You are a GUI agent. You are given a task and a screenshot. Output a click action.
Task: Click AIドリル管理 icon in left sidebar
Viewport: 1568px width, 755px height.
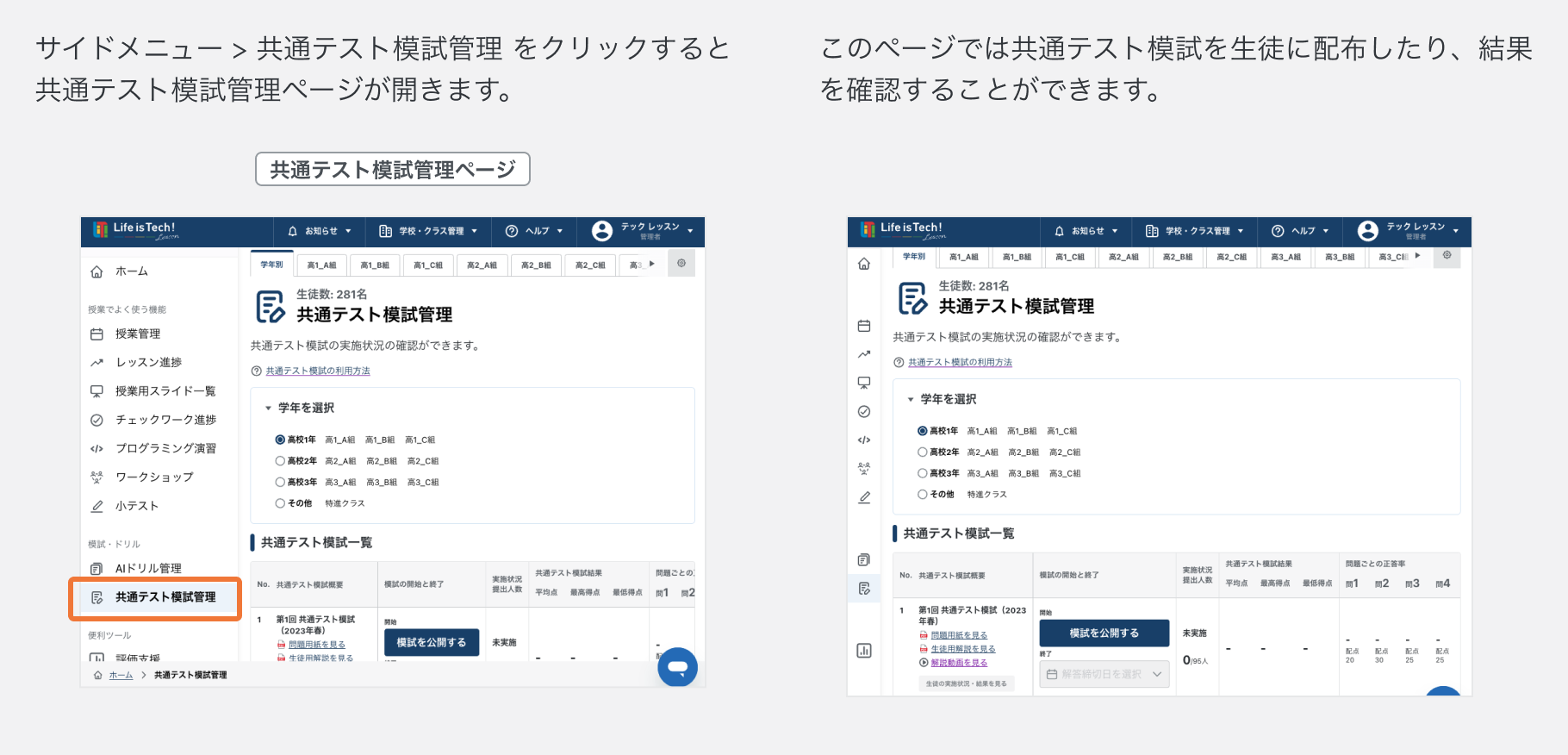(x=96, y=569)
